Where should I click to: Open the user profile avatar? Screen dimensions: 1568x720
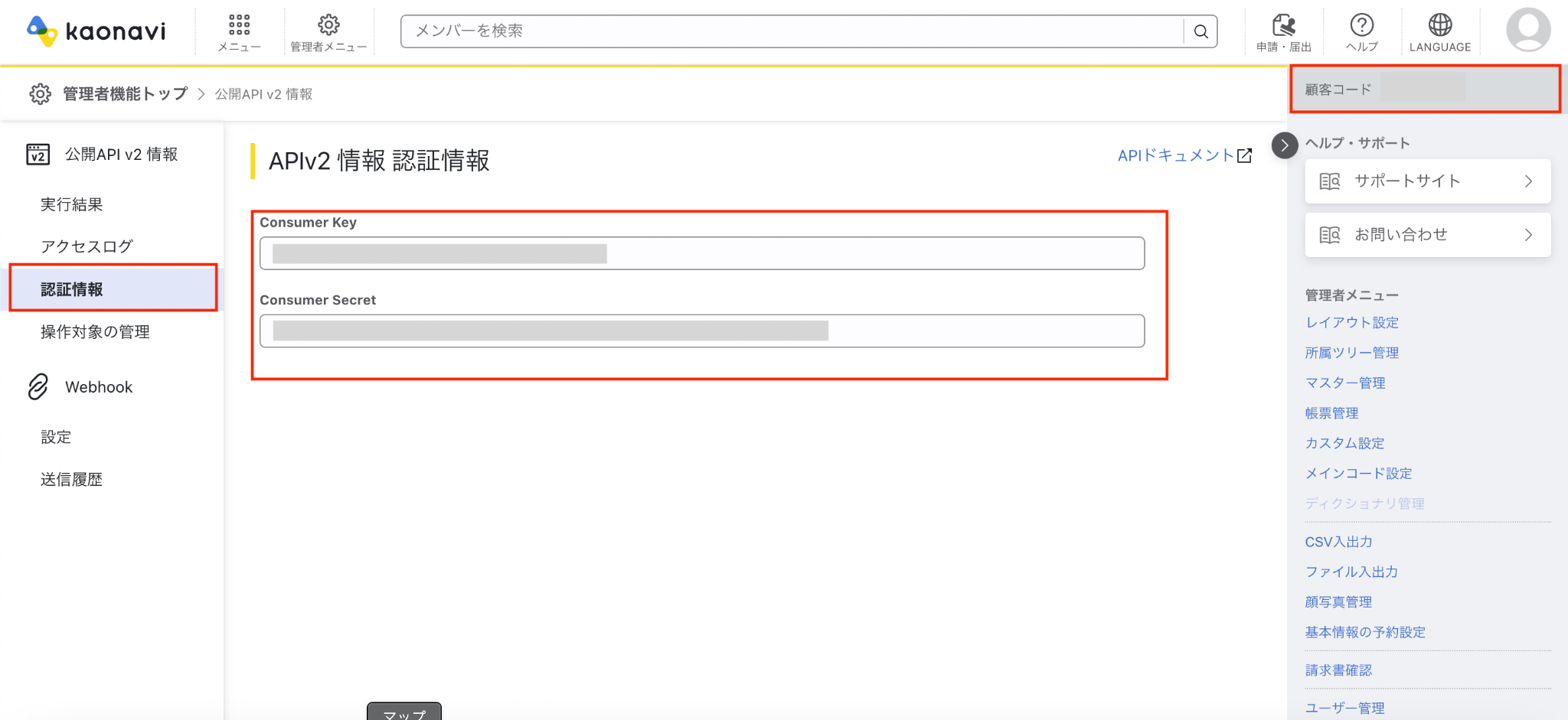tap(1528, 30)
